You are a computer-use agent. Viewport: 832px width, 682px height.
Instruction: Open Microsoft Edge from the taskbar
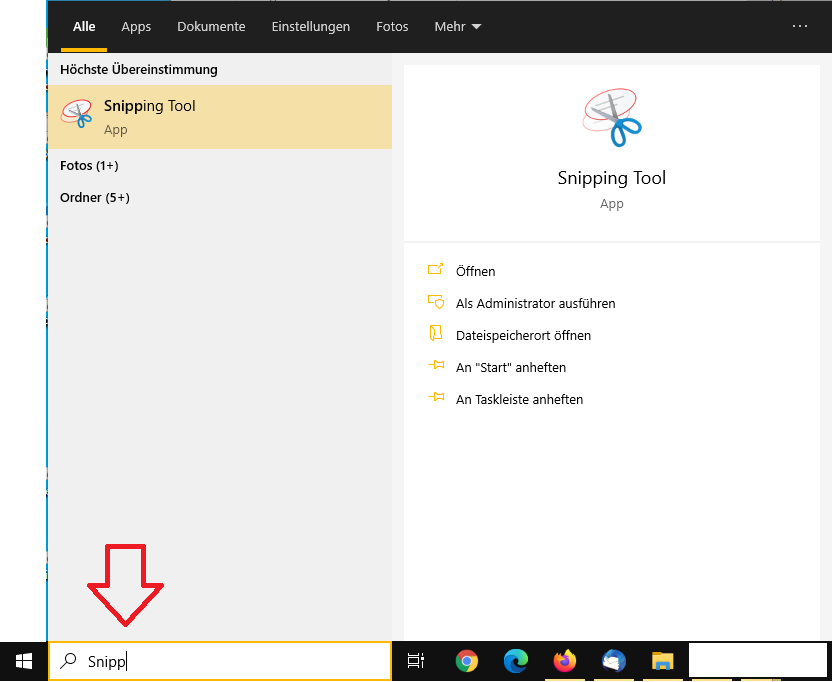click(516, 661)
